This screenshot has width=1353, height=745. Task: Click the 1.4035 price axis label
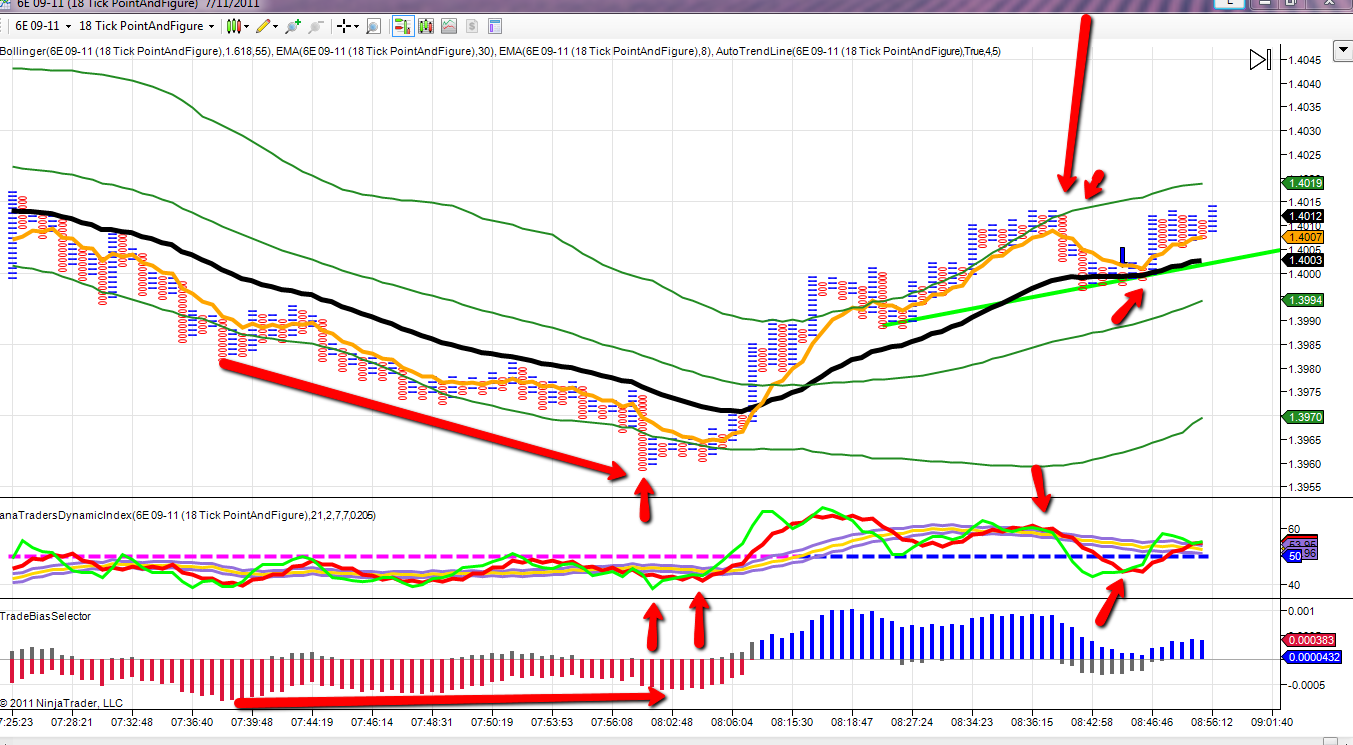tap(1305, 108)
